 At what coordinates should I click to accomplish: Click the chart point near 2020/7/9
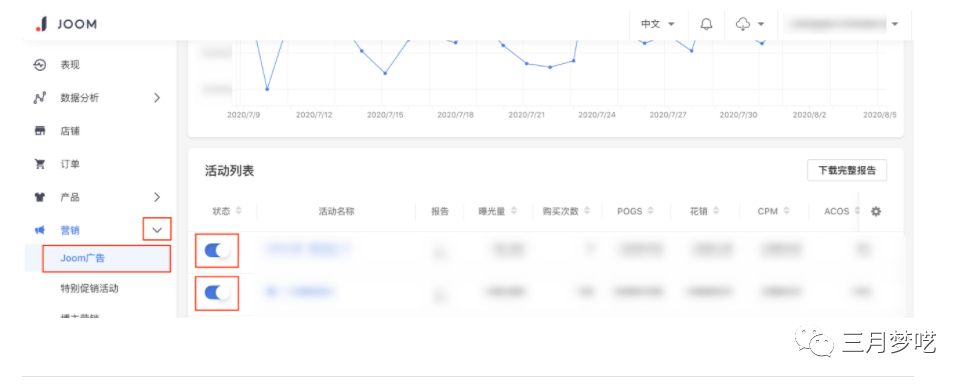point(267,89)
